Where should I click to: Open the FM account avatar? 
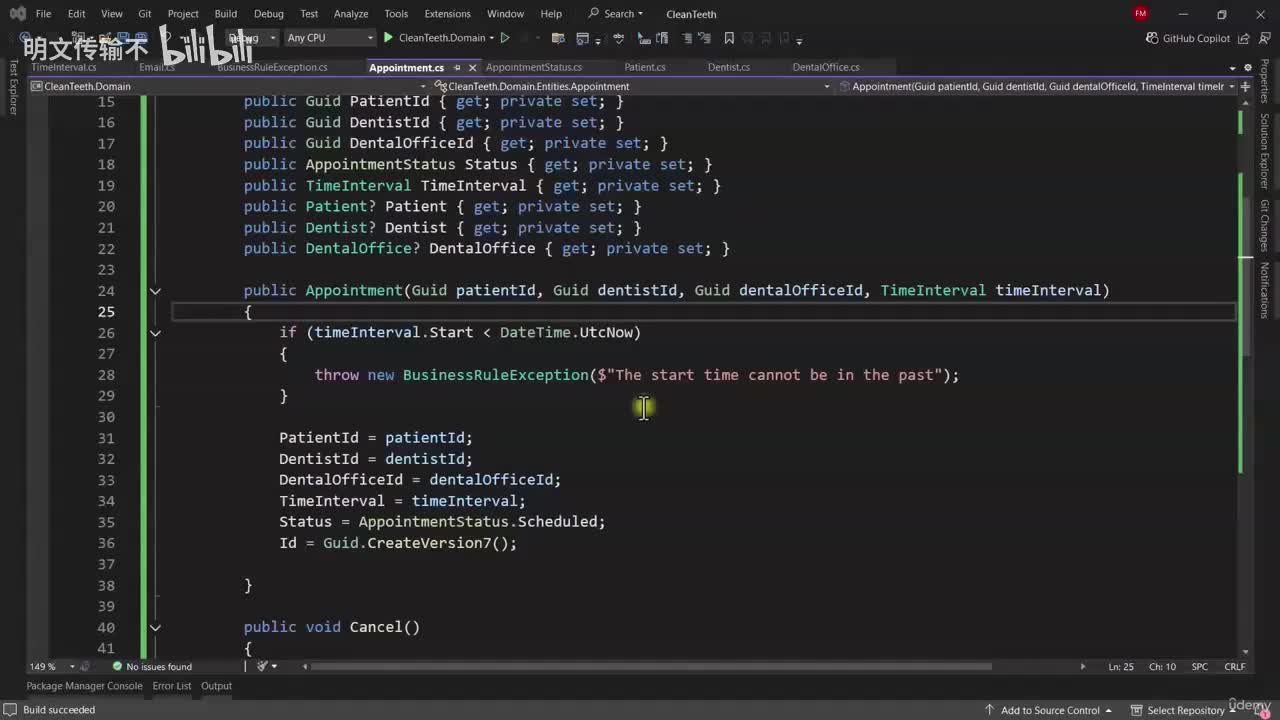point(1141,14)
